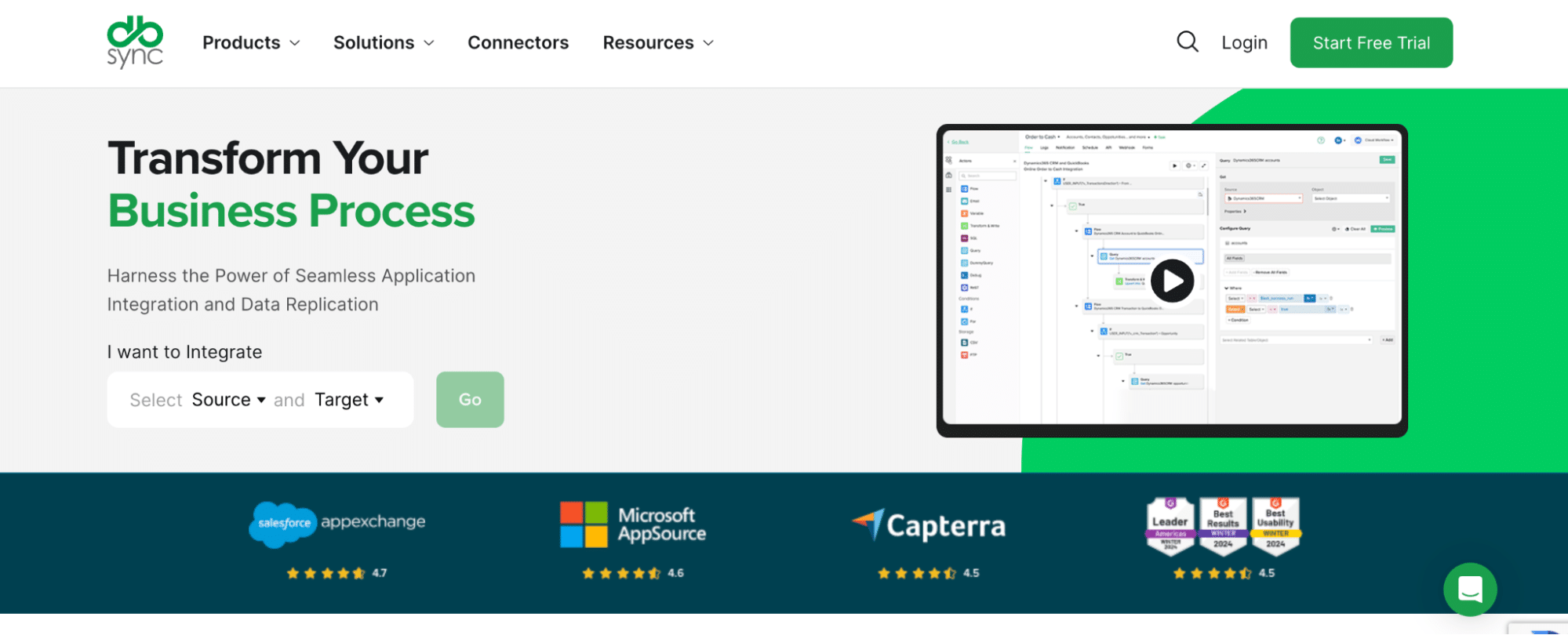The width and height of the screenshot is (1568, 635).
Task: Open the Products menu
Action: (251, 42)
